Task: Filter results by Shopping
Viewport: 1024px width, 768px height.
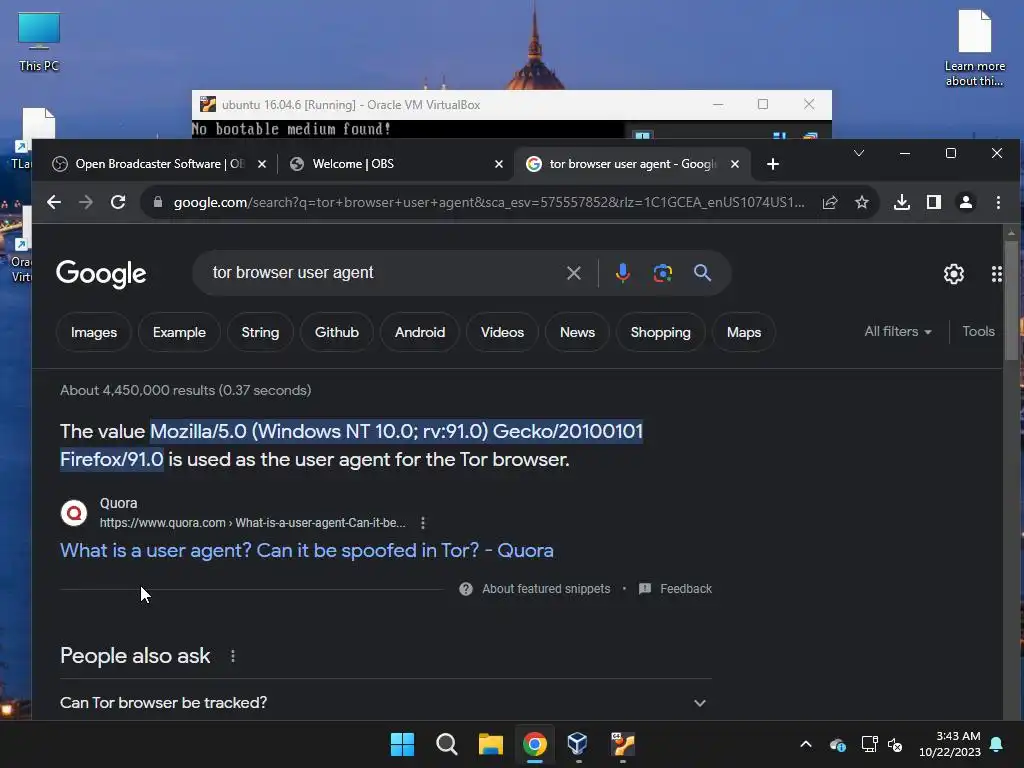Action: tap(660, 332)
